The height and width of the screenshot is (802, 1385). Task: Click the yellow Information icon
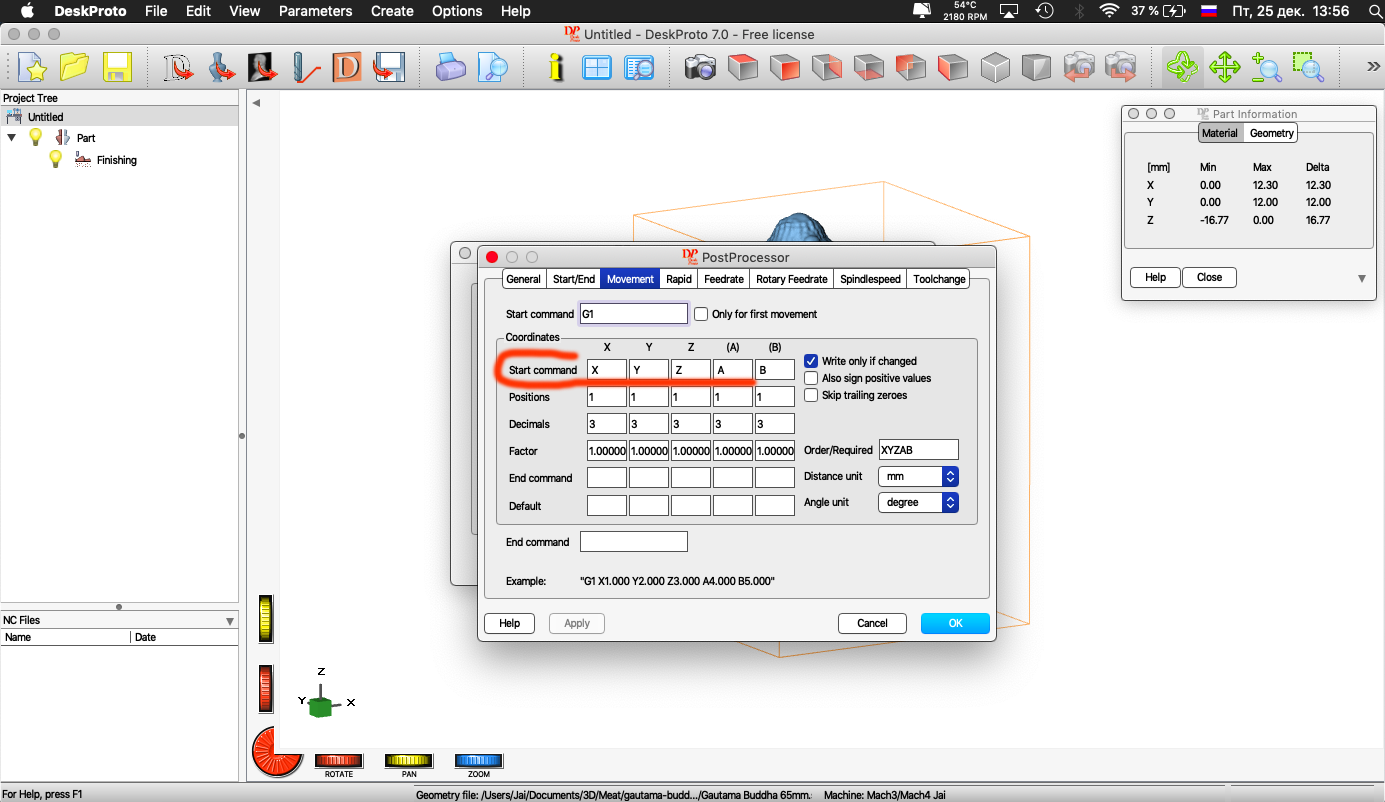[x=556, y=68]
